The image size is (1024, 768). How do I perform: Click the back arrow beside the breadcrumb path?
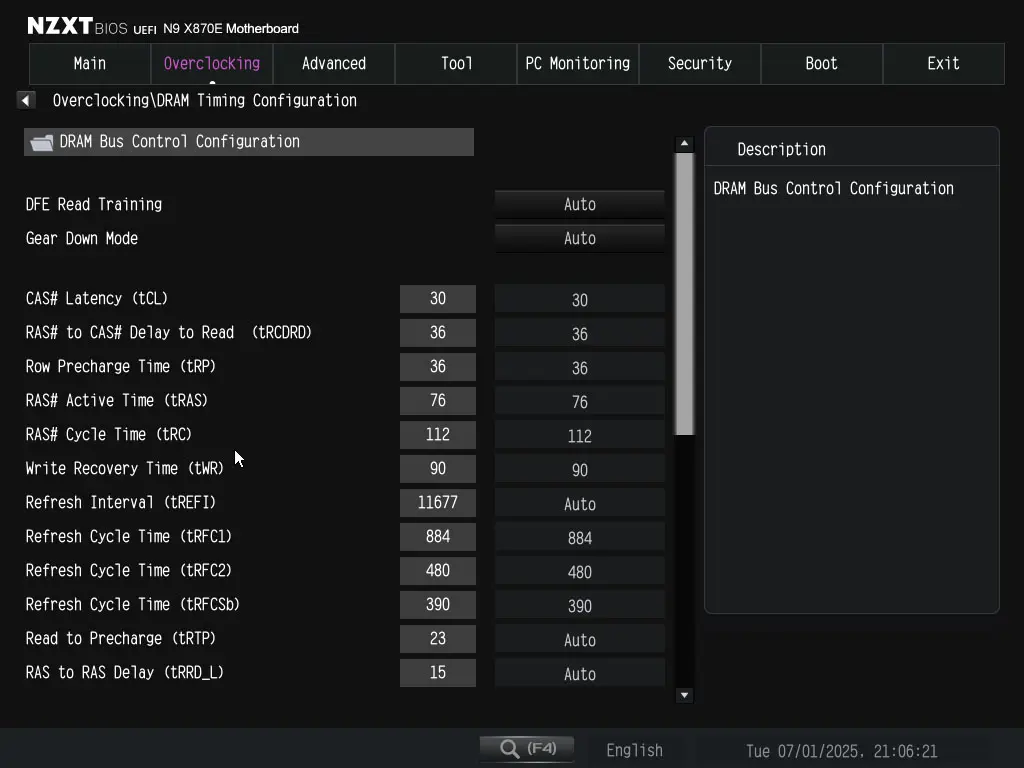25,101
